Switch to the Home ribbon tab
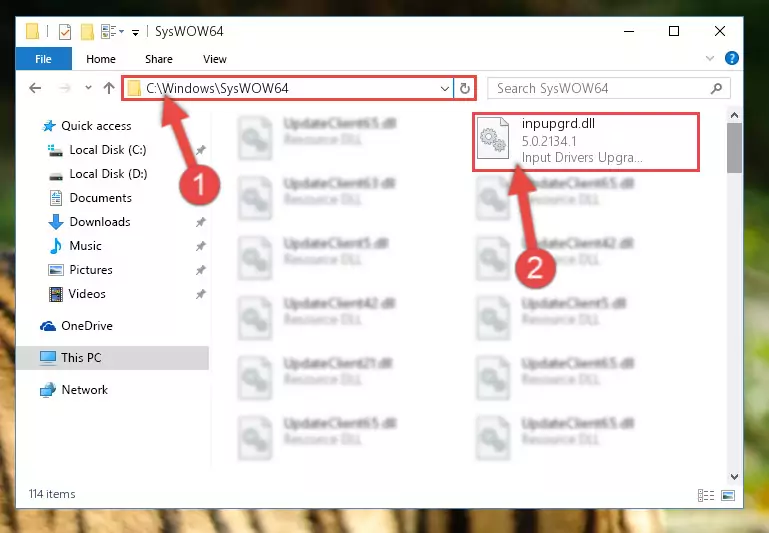Image resolution: width=769 pixels, height=533 pixels. coord(101,59)
